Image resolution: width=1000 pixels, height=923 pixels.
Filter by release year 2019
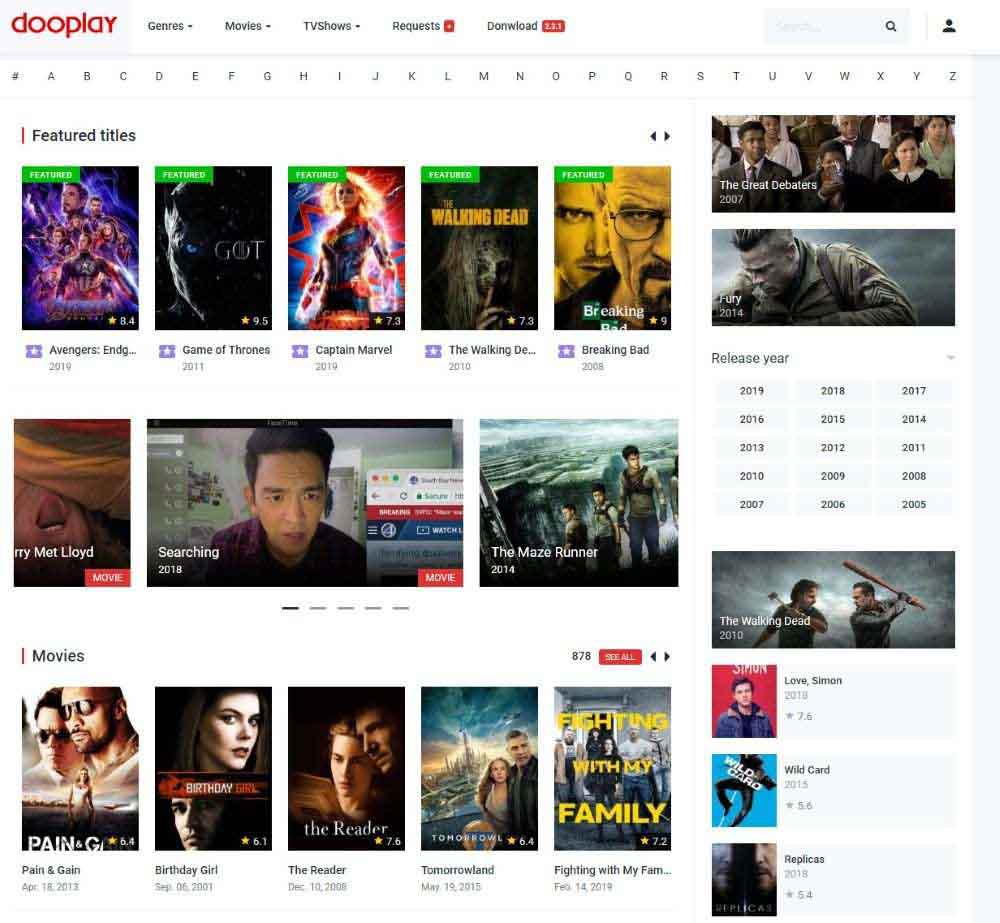[x=751, y=390]
